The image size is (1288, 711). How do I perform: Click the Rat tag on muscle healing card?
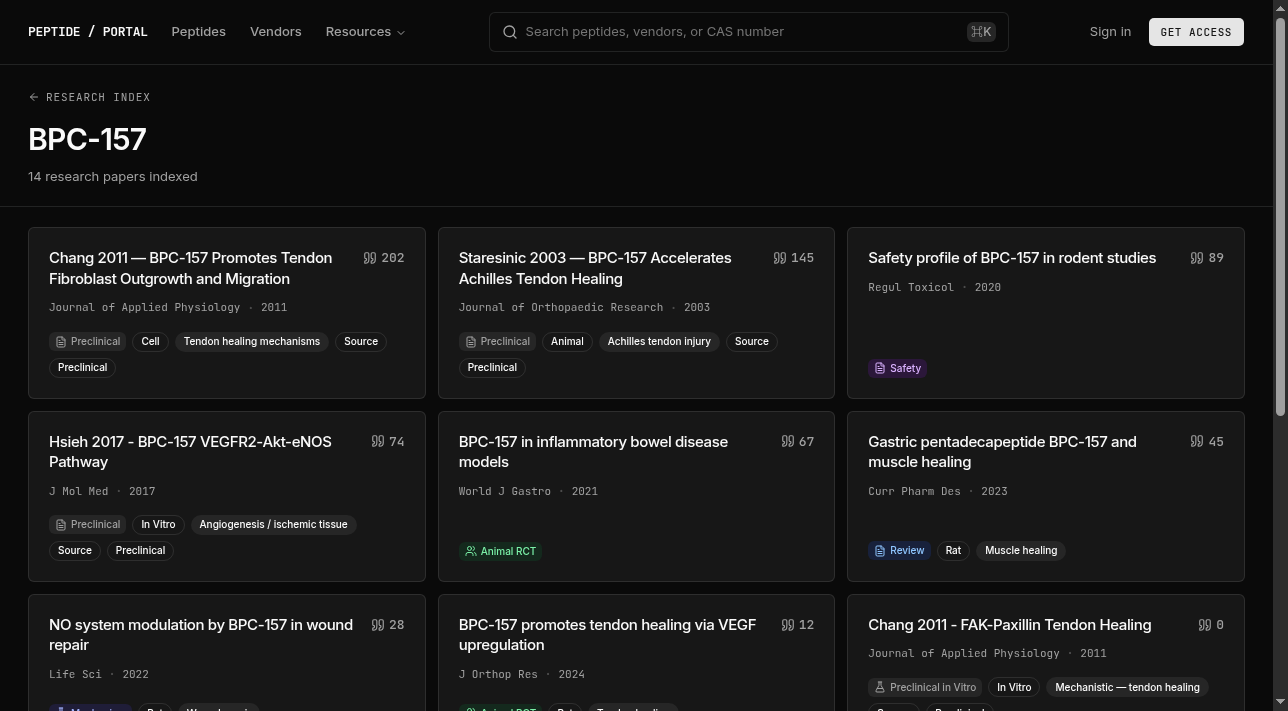coord(953,551)
